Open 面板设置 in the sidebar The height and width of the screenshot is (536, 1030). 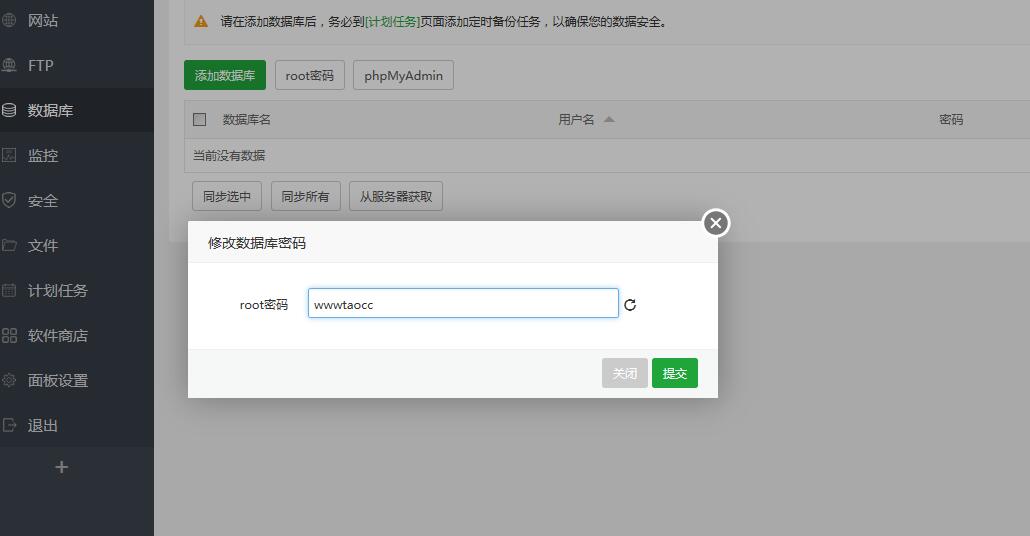tap(57, 380)
